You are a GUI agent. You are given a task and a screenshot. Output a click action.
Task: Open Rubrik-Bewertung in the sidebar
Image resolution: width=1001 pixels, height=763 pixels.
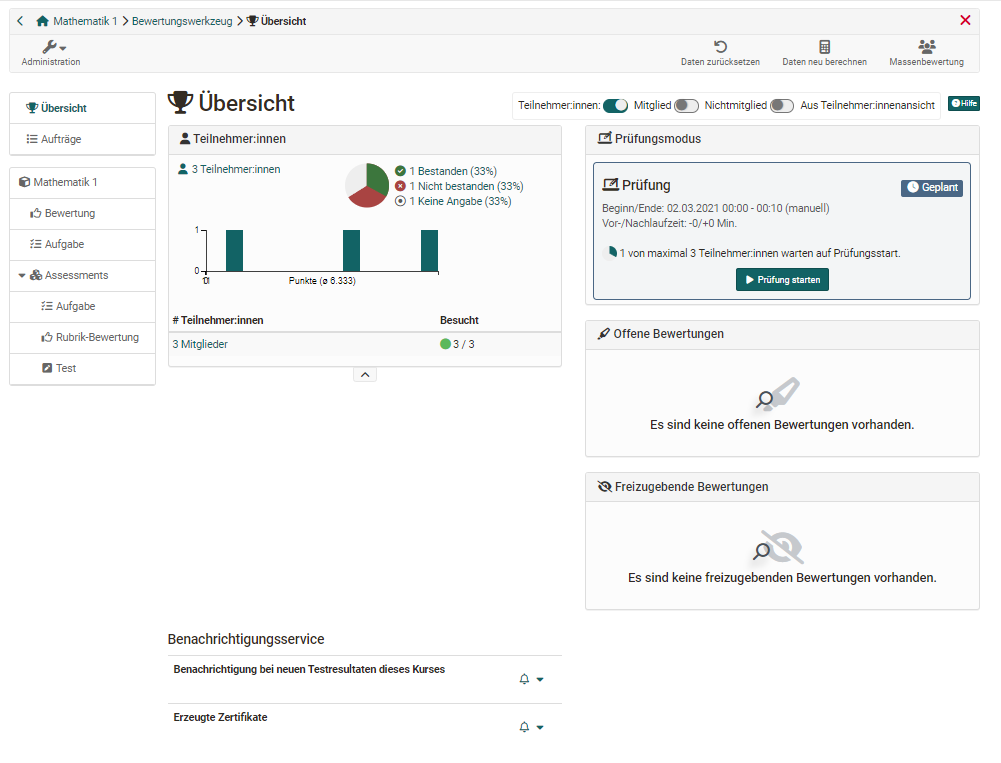click(x=97, y=337)
